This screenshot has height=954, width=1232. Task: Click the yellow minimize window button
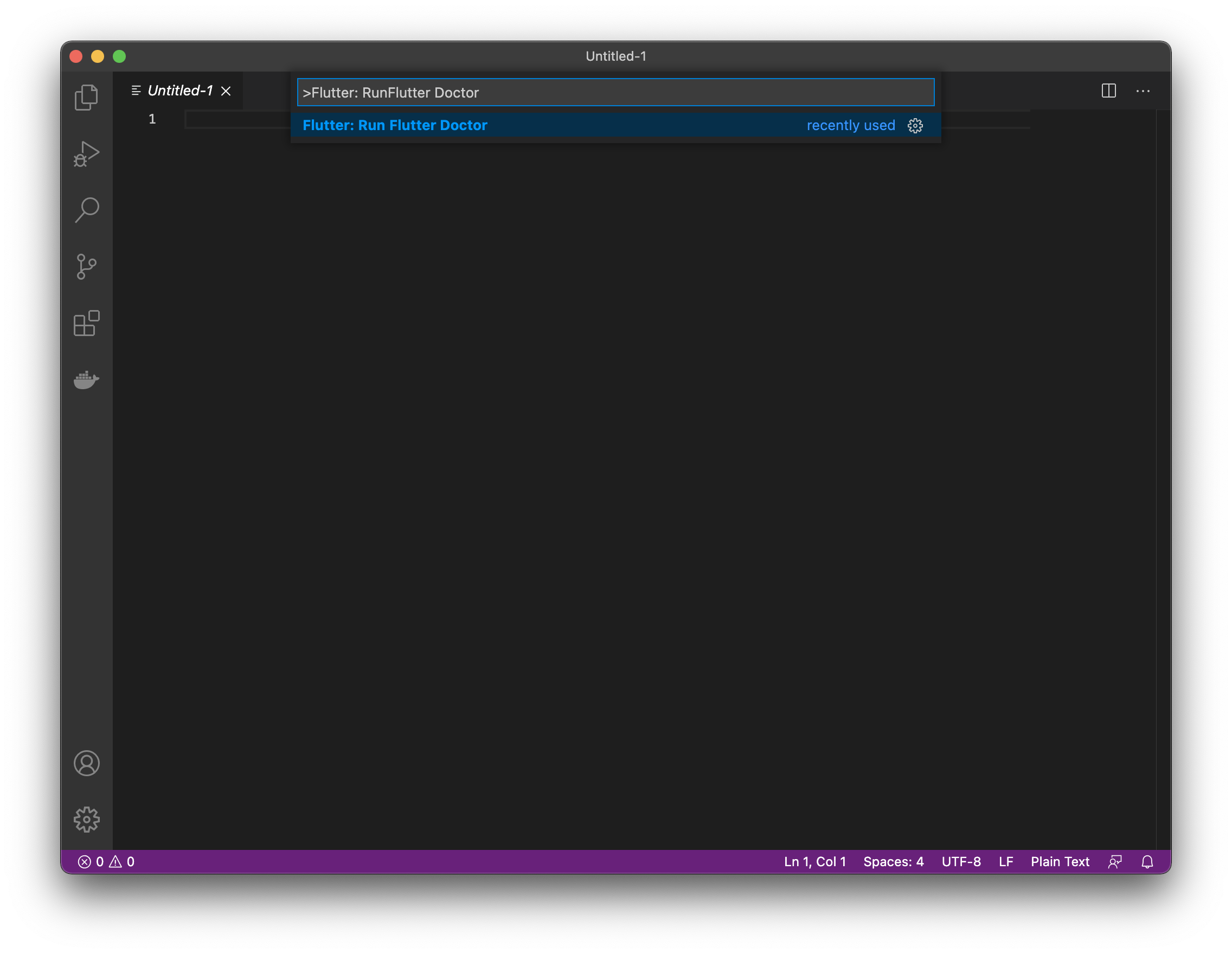pyautogui.click(x=98, y=56)
